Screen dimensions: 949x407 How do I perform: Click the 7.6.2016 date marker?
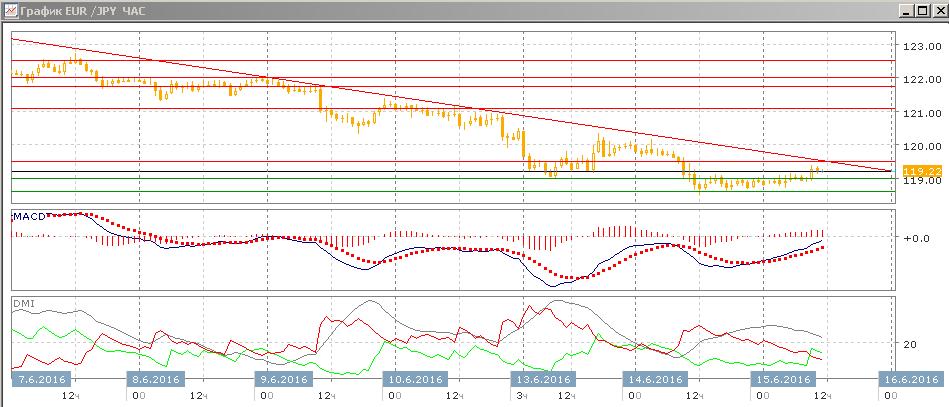coord(42,379)
